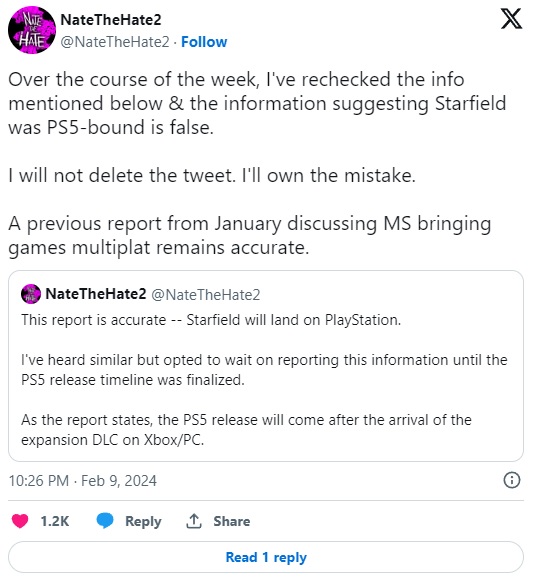The width and height of the screenshot is (533, 580).
Task: Click the main tweet text about Starfield
Action: coord(257,163)
